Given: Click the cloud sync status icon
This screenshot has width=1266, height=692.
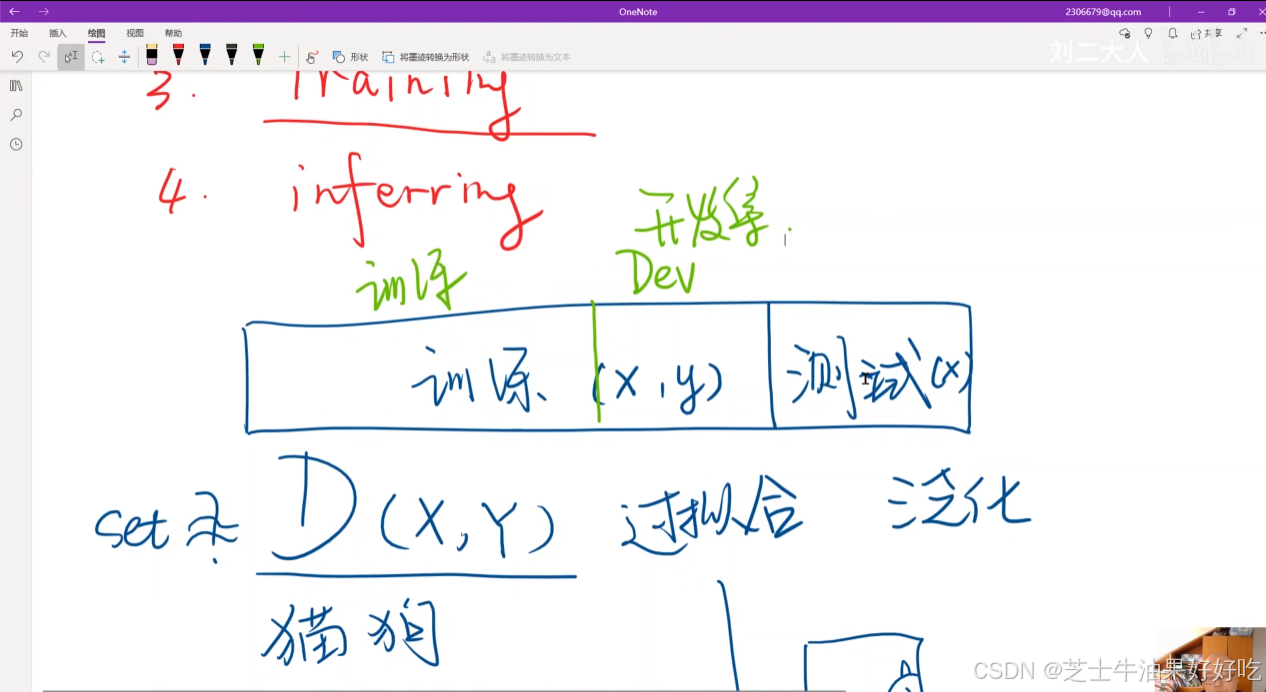Looking at the screenshot, I should pos(1125,33).
